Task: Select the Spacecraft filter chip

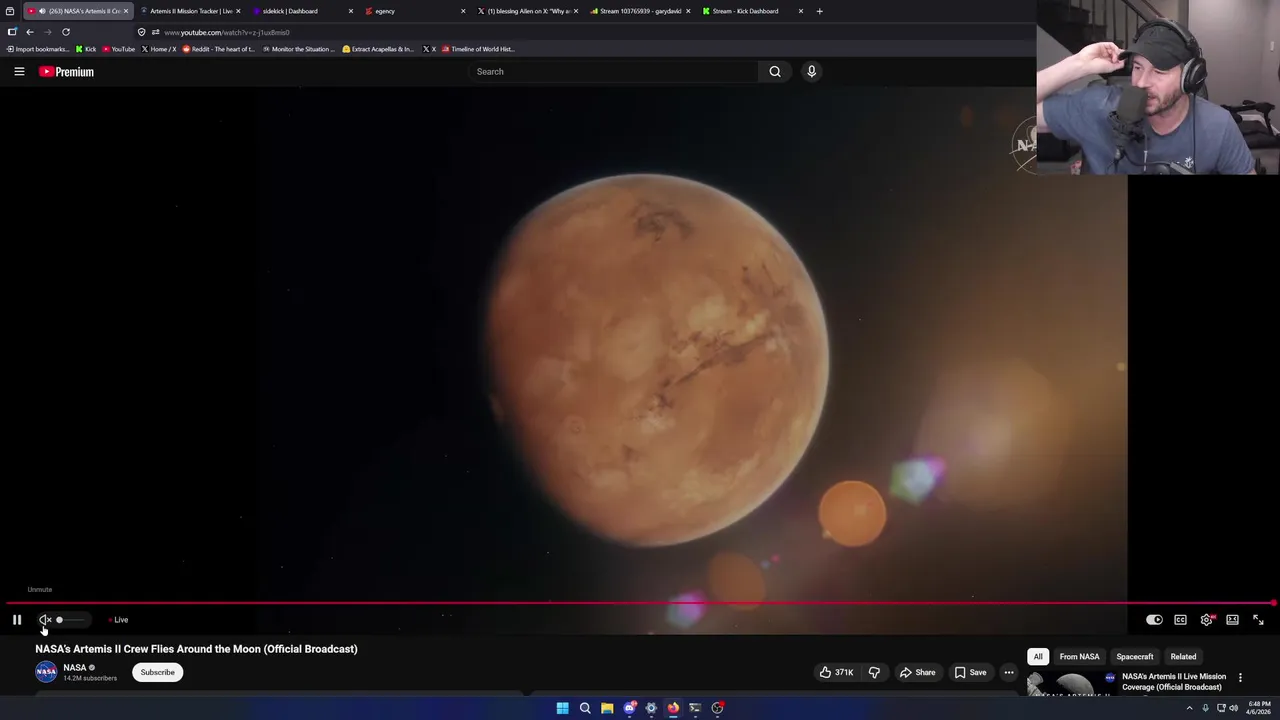Action: pos(1134,657)
